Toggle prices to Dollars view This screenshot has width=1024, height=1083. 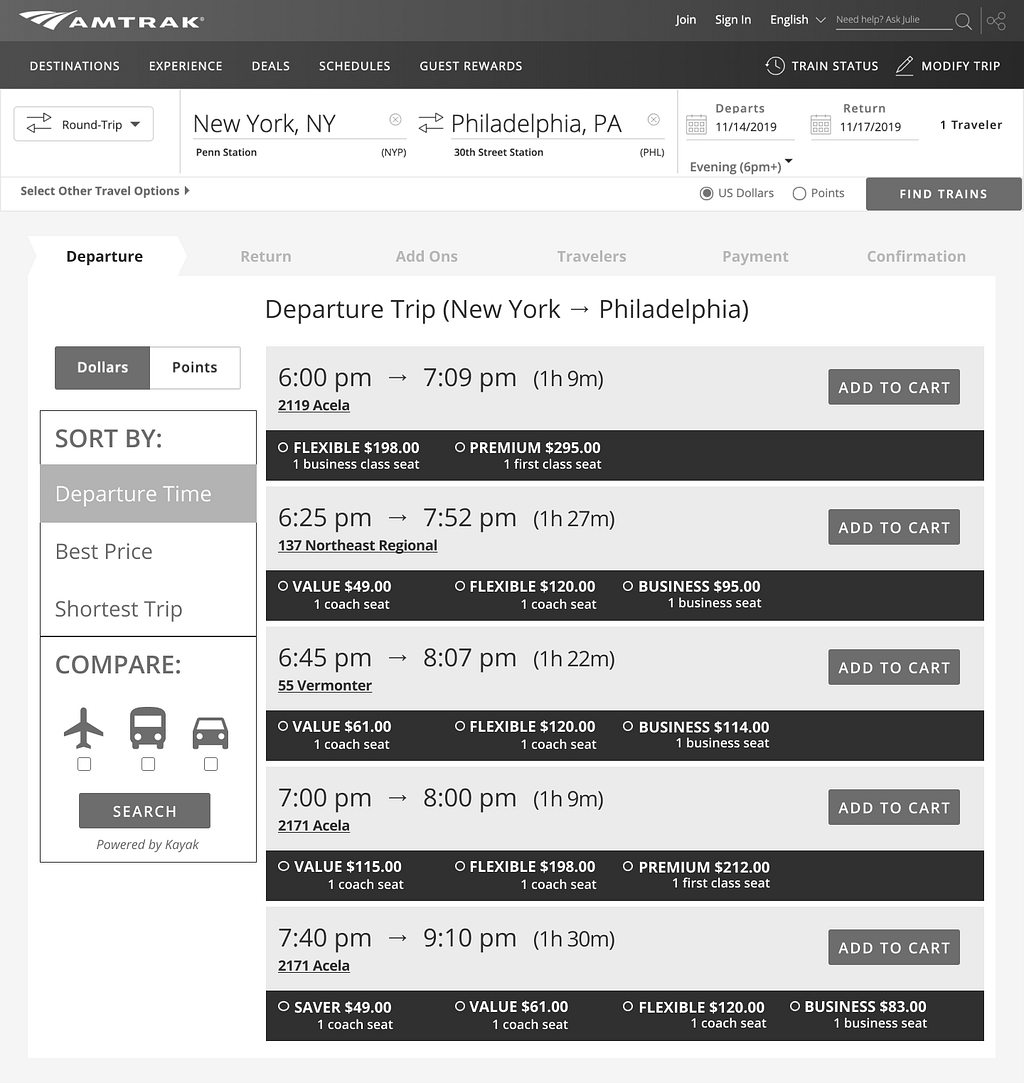click(102, 367)
